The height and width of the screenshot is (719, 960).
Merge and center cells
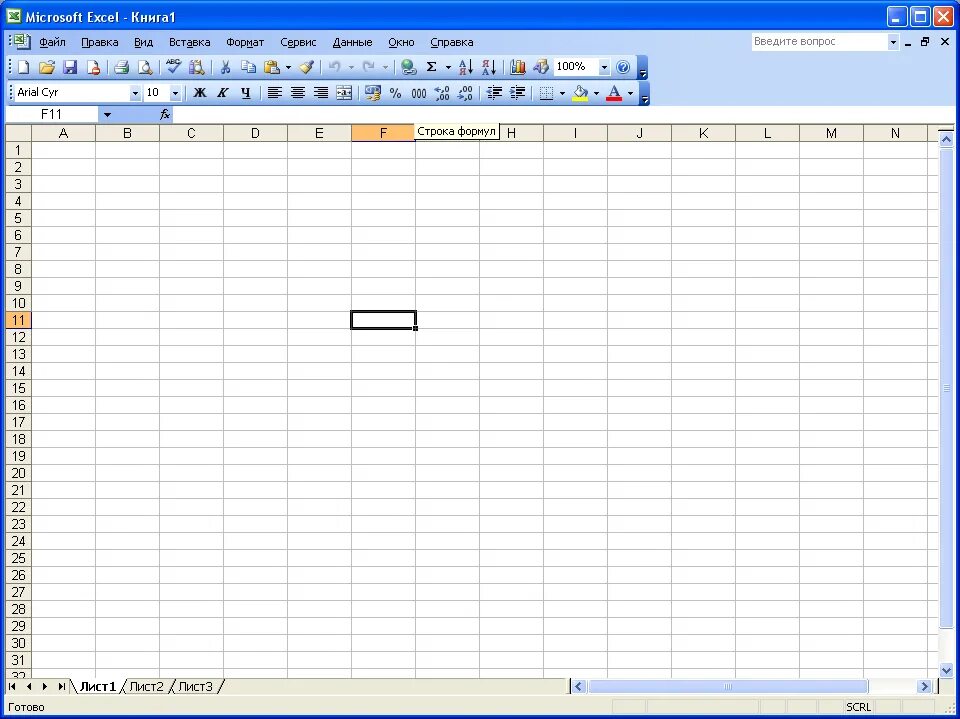coord(344,92)
